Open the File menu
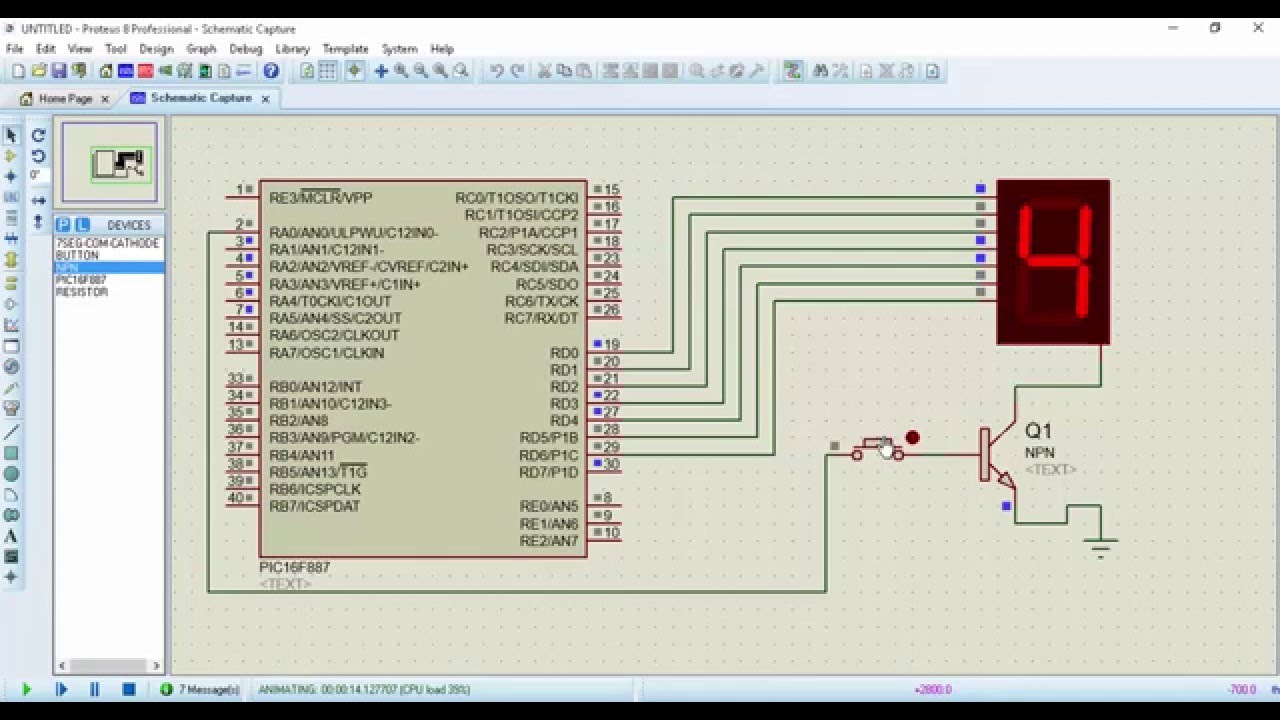Screen dimensions: 1280x720 [14, 48]
